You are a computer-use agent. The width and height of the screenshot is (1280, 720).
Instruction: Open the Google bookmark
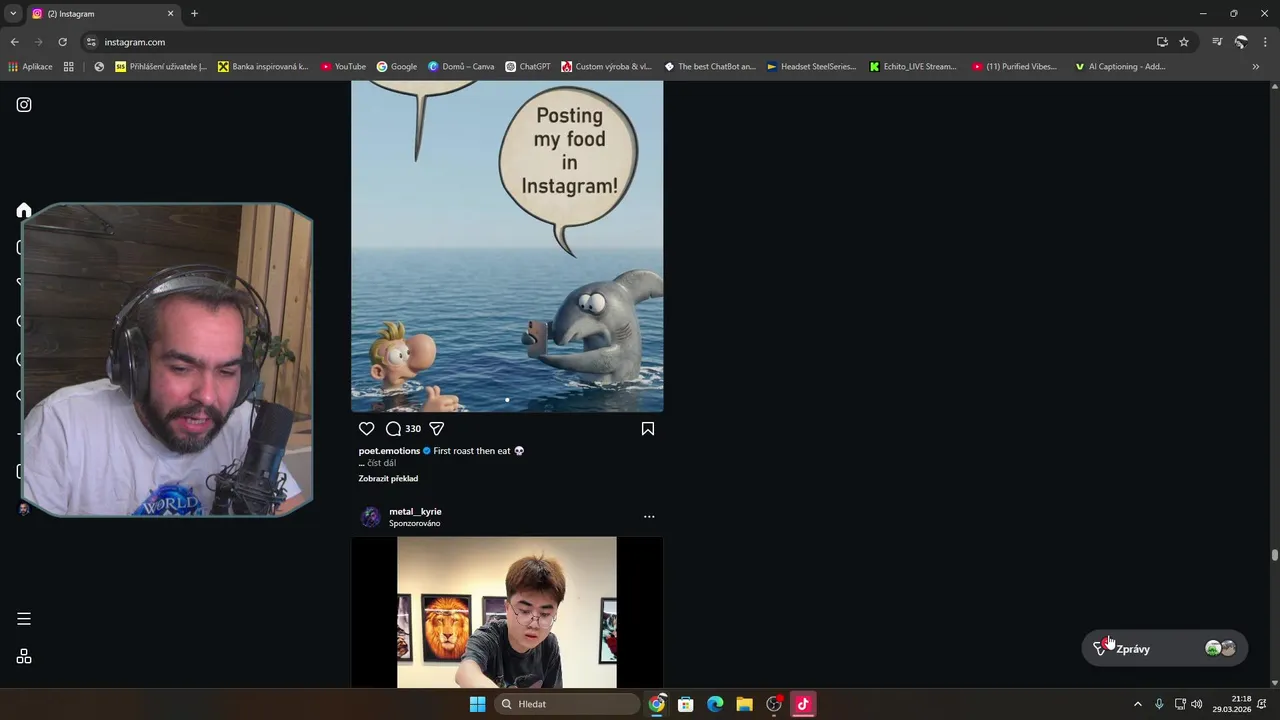coord(397,67)
